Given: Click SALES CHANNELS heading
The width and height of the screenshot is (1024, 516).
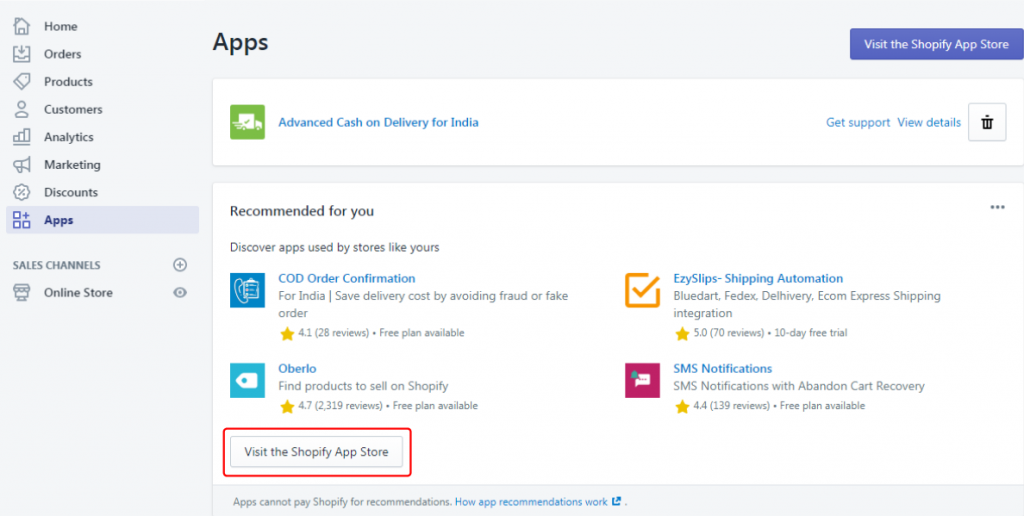Looking at the screenshot, I should [x=57, y=265].
